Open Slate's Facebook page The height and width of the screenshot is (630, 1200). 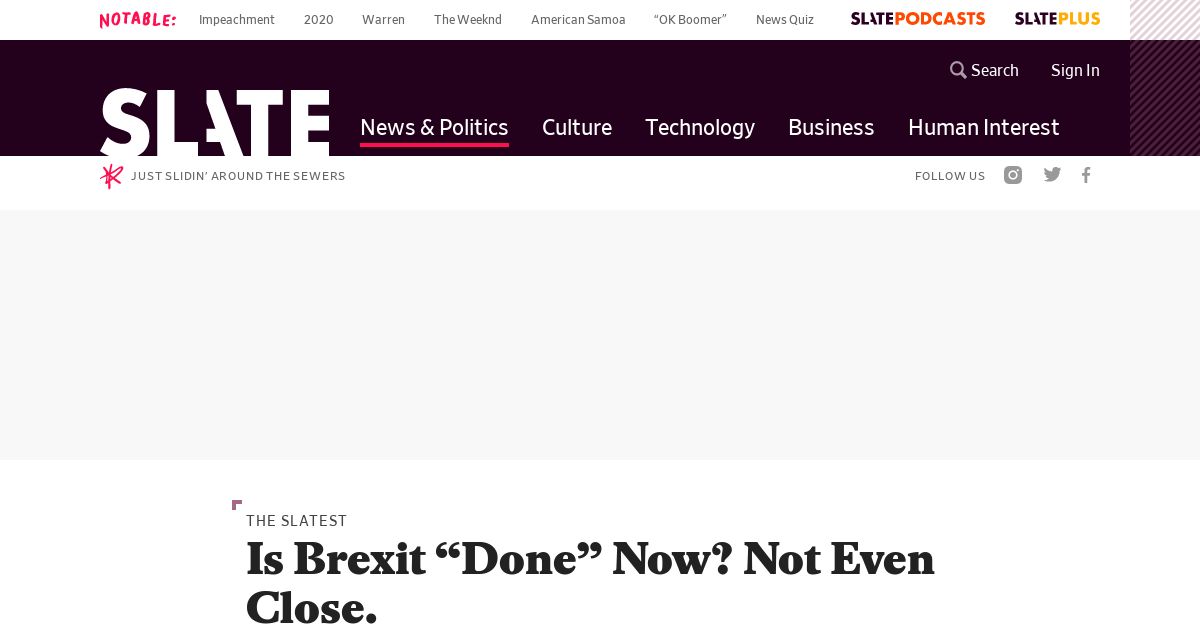coord(1086,175)
